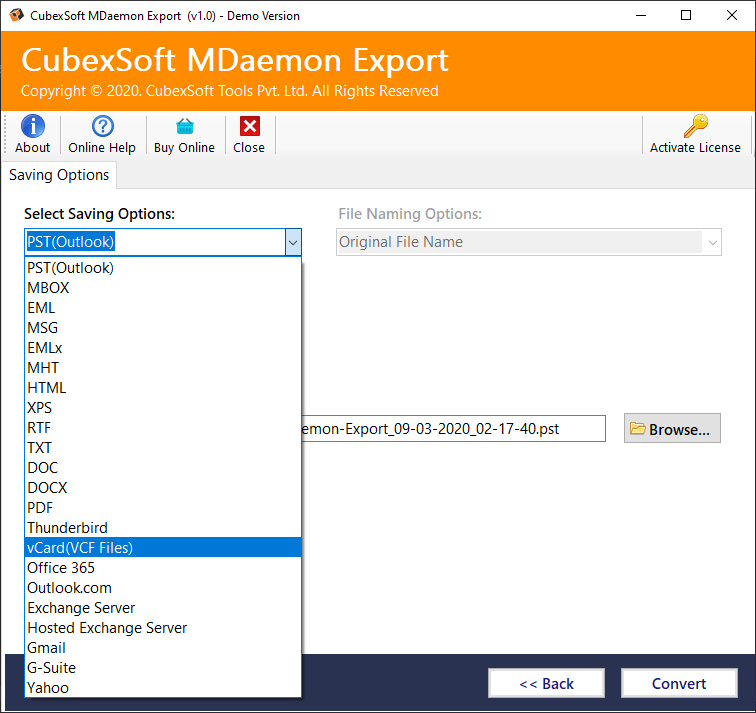This screenshot has width=756, height=713.
Task: Click the CubexSoft app icon in title bar
Action: click(x=17, y=16)
